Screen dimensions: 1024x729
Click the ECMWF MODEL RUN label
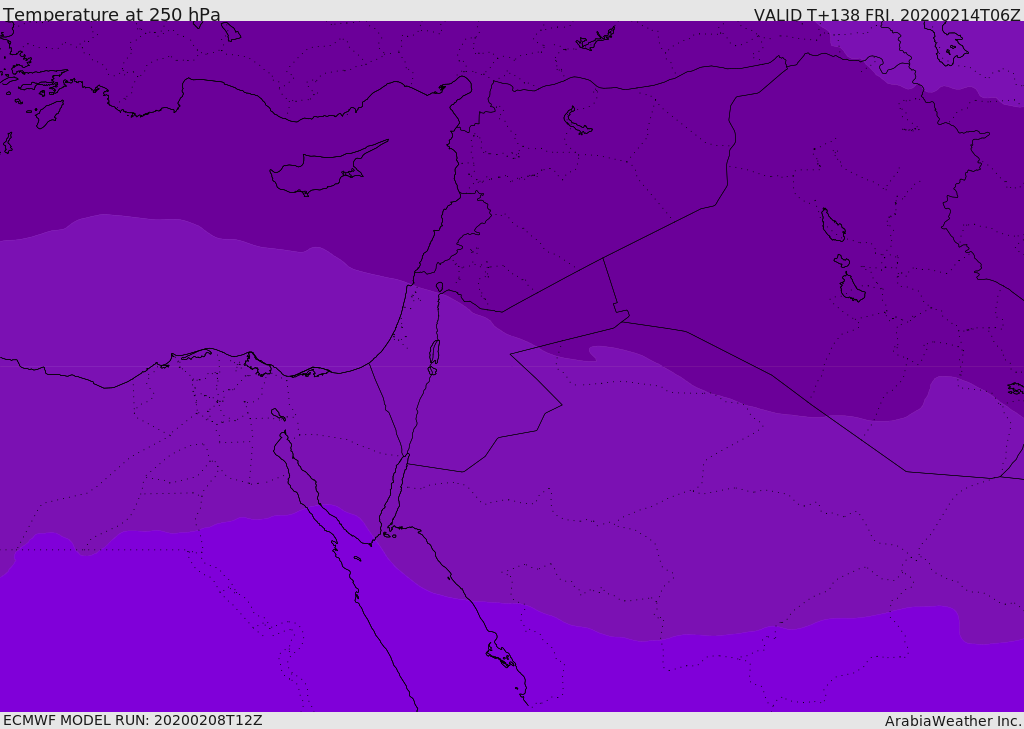pyautogui.click(x=133, y=720)
